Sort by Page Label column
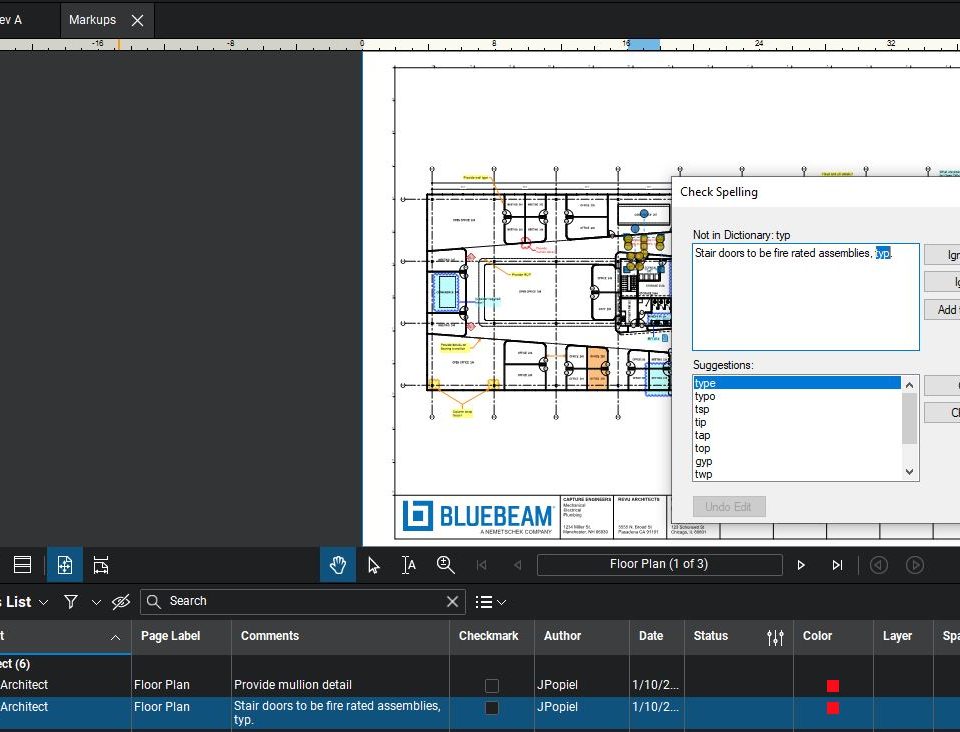Screen dimensions: 960x732 coord(181,636)
